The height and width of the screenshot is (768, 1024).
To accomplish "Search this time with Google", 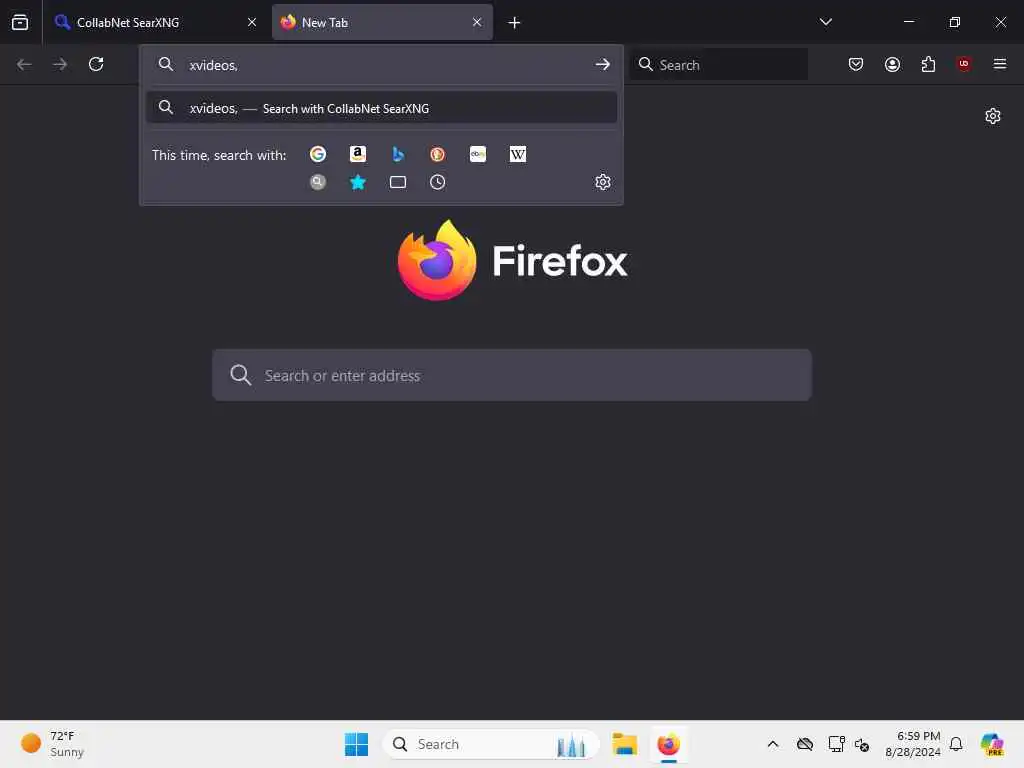I will point(318,154).
